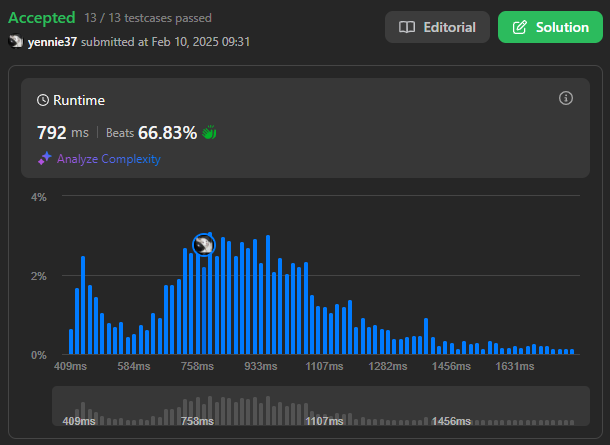Click the 792 ms runtime value
This screenshot has width=610, height=445.
[63, 133]
